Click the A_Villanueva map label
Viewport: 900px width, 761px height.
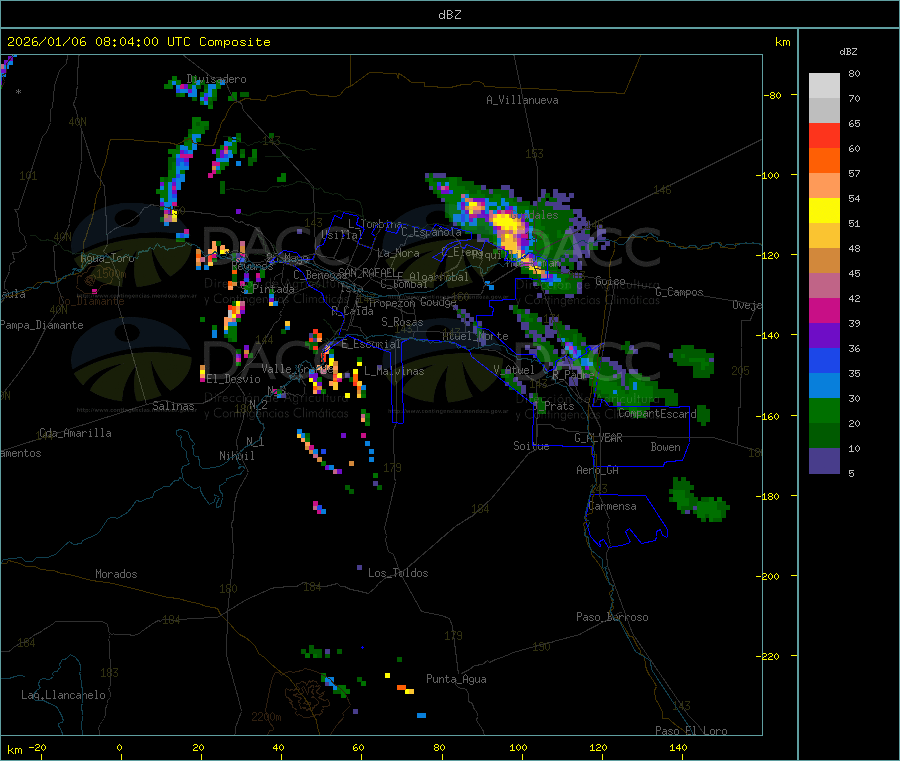[522, 100]
